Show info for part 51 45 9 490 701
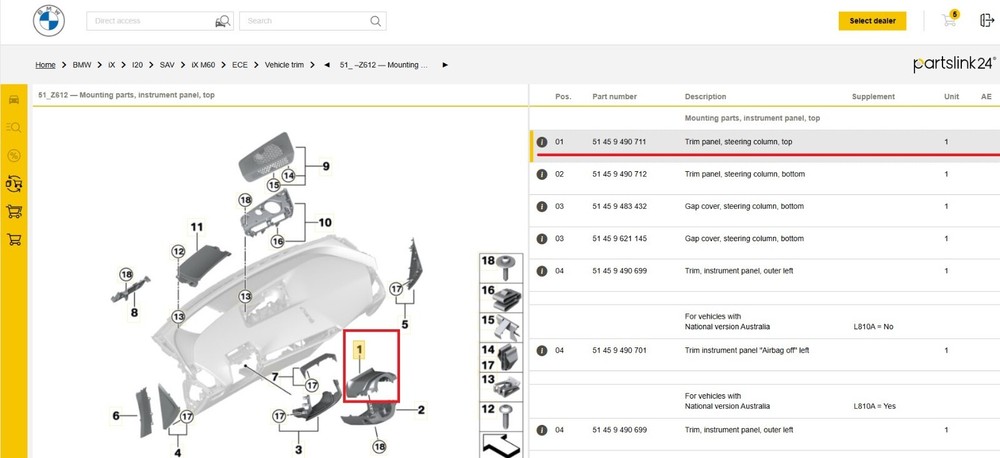 coord(542,350)
